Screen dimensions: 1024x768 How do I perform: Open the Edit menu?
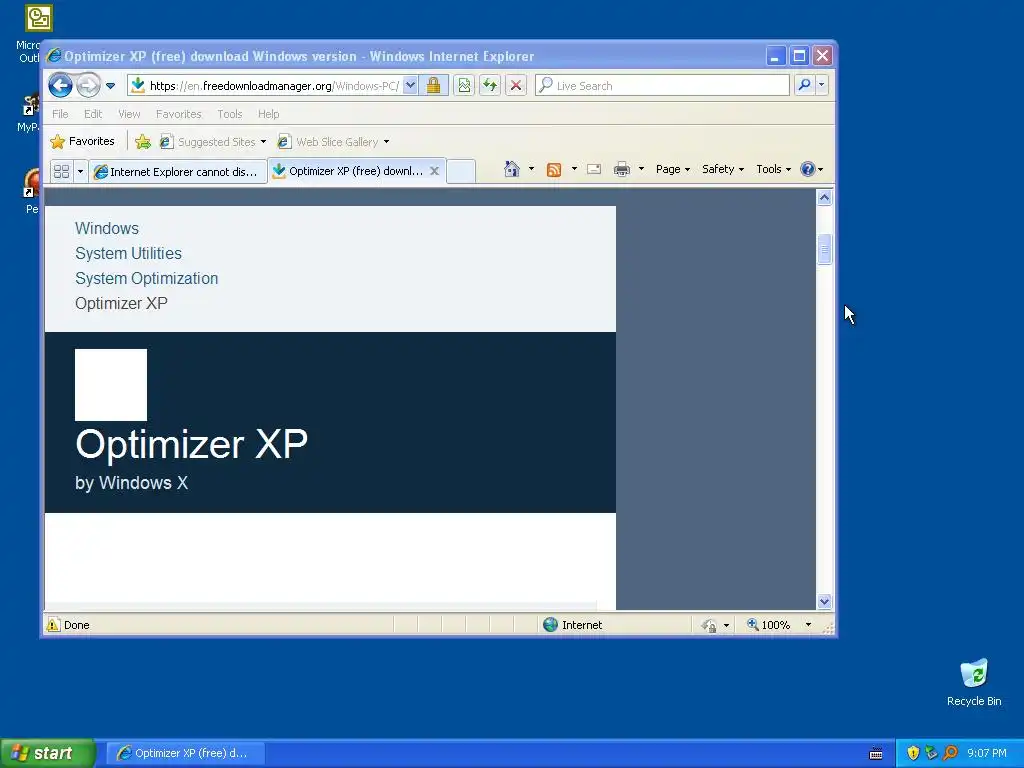click(x=93, y=114)
